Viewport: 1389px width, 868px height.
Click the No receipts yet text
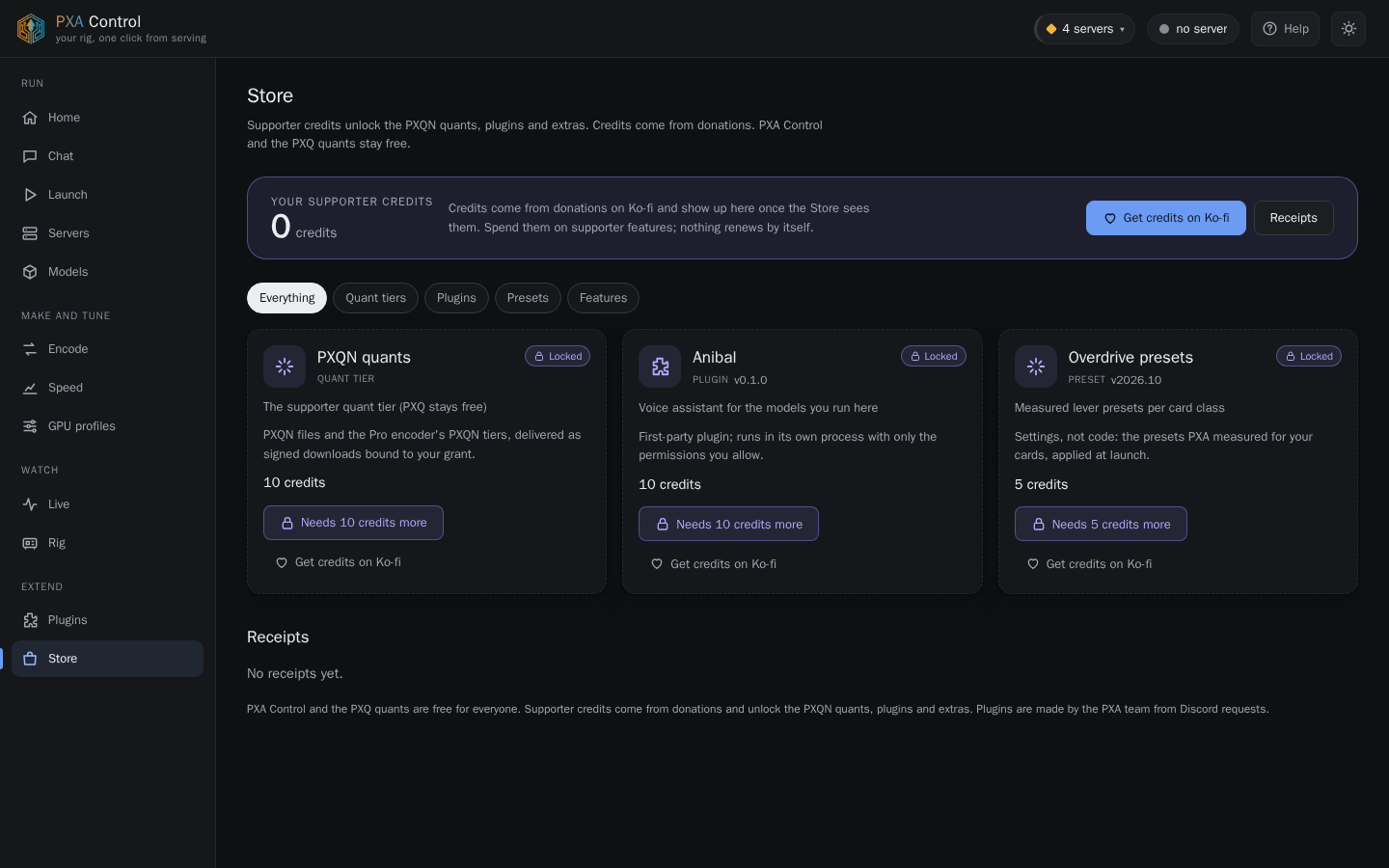tap(295, 673)
